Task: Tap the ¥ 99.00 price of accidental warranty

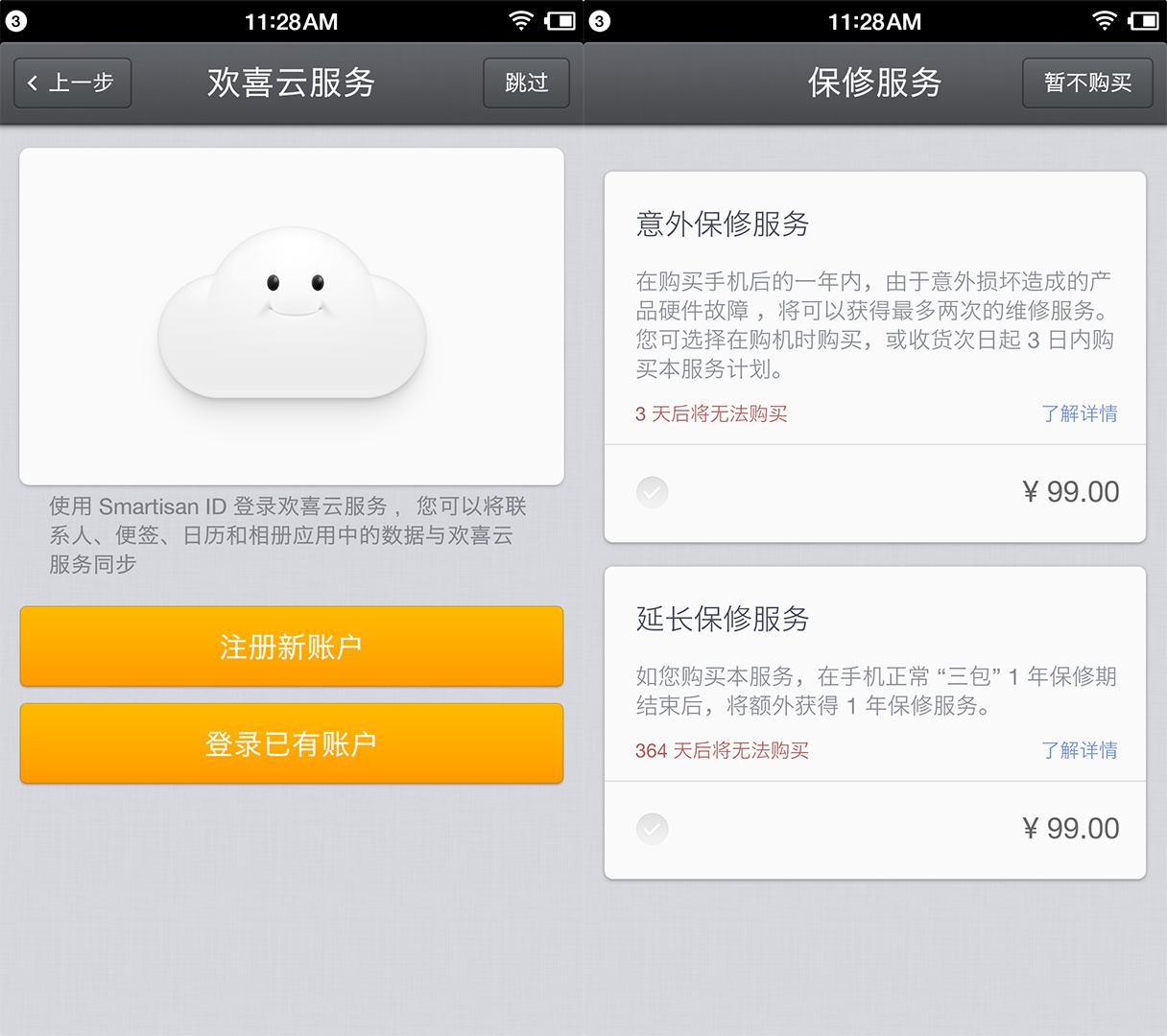Action: tap(1071, 492)
